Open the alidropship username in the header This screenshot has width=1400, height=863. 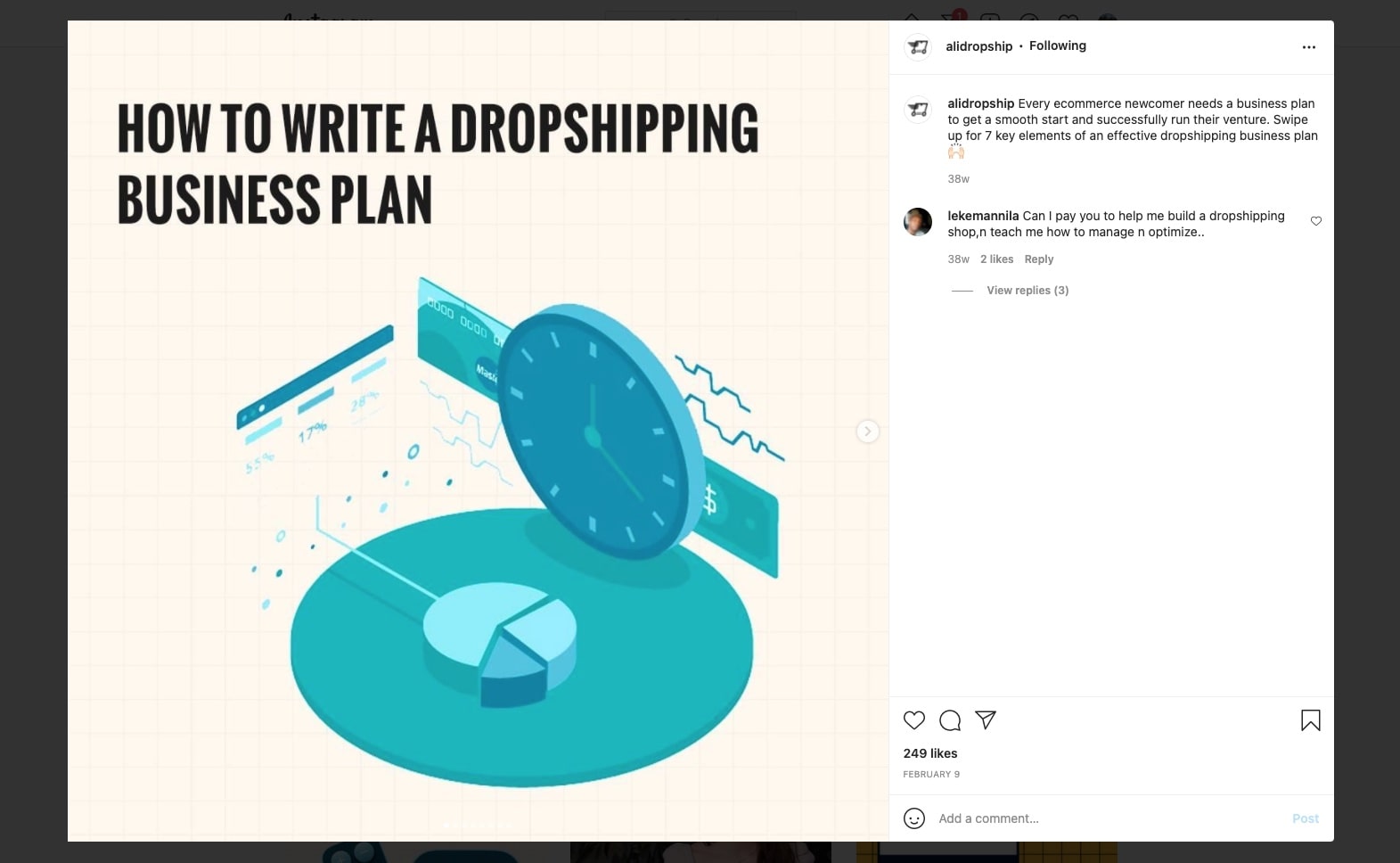click(x=979, y=46)
